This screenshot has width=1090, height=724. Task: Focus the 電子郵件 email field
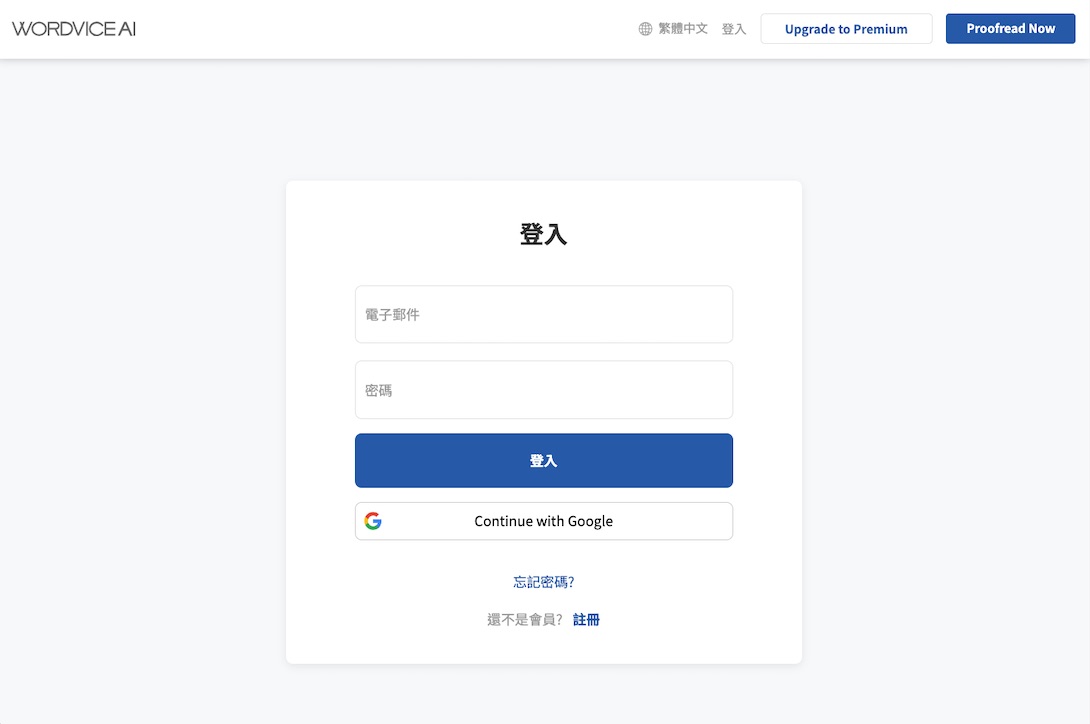click(x=544, y=314)
